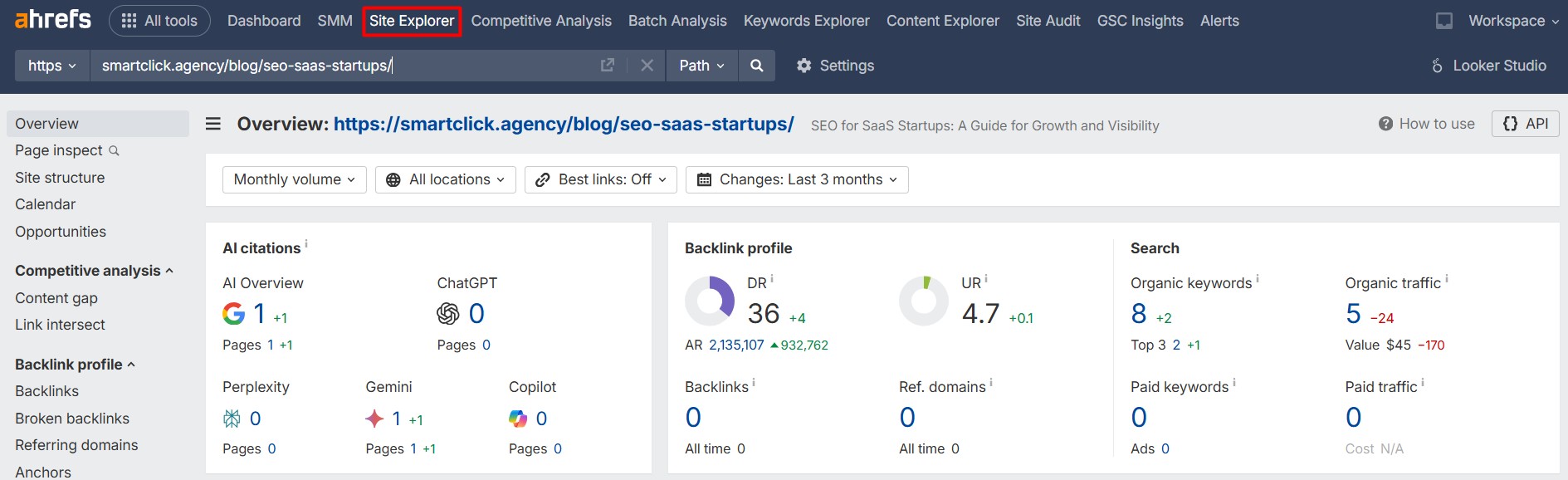Click the search icon beside Page inspect

(115, 150)
